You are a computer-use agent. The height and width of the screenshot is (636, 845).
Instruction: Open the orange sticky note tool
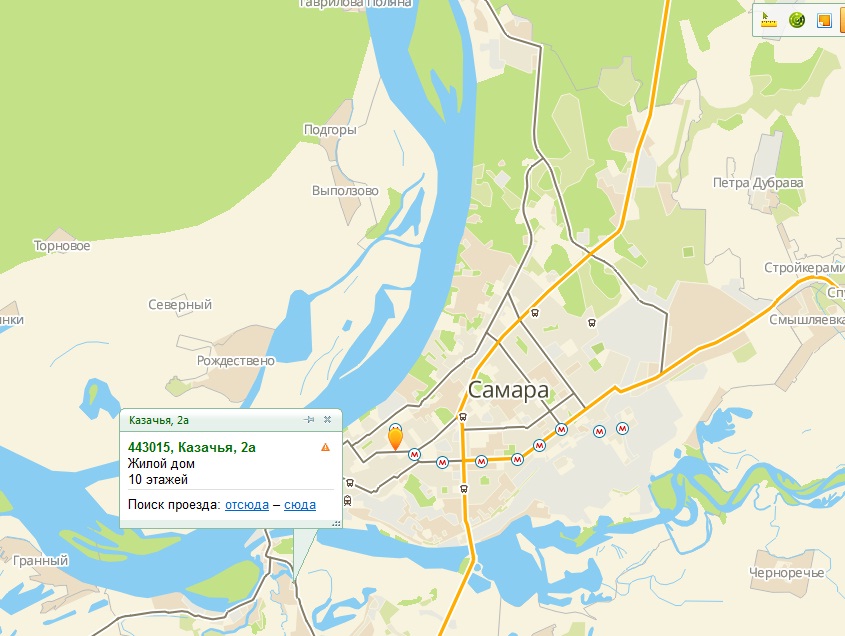pyautogui.click(x=824, y=20)
